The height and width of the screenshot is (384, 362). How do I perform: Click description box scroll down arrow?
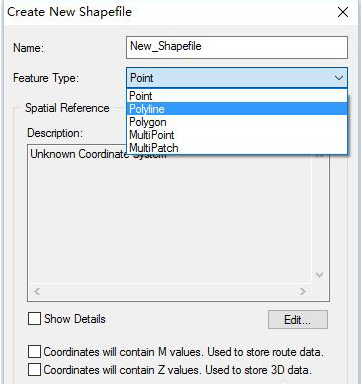(x=319, y=275)
